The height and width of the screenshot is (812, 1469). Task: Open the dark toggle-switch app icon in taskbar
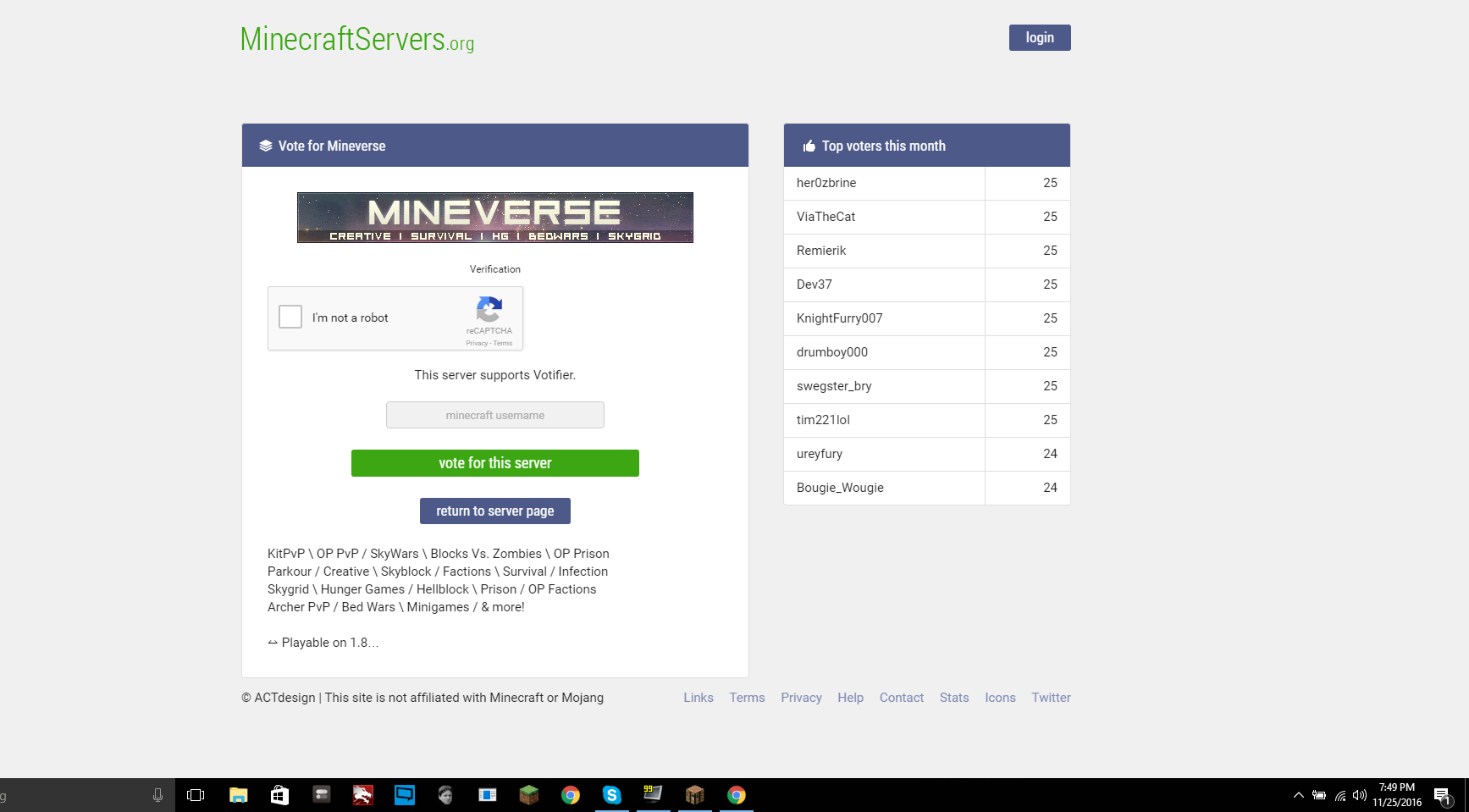(322, 795)
